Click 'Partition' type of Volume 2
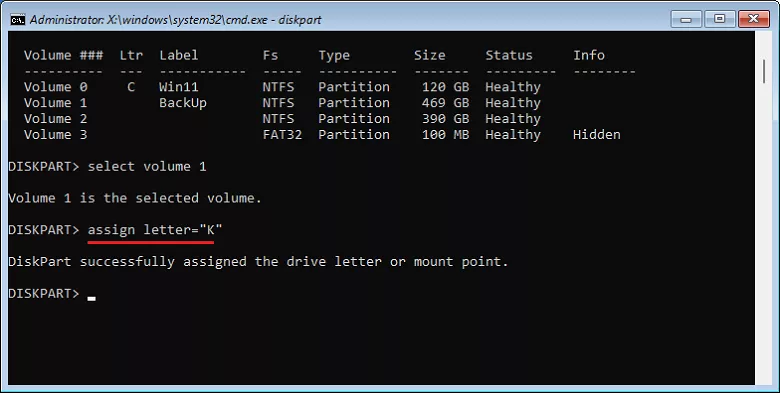This screenshot has width=780, height=393. [354, 119]
